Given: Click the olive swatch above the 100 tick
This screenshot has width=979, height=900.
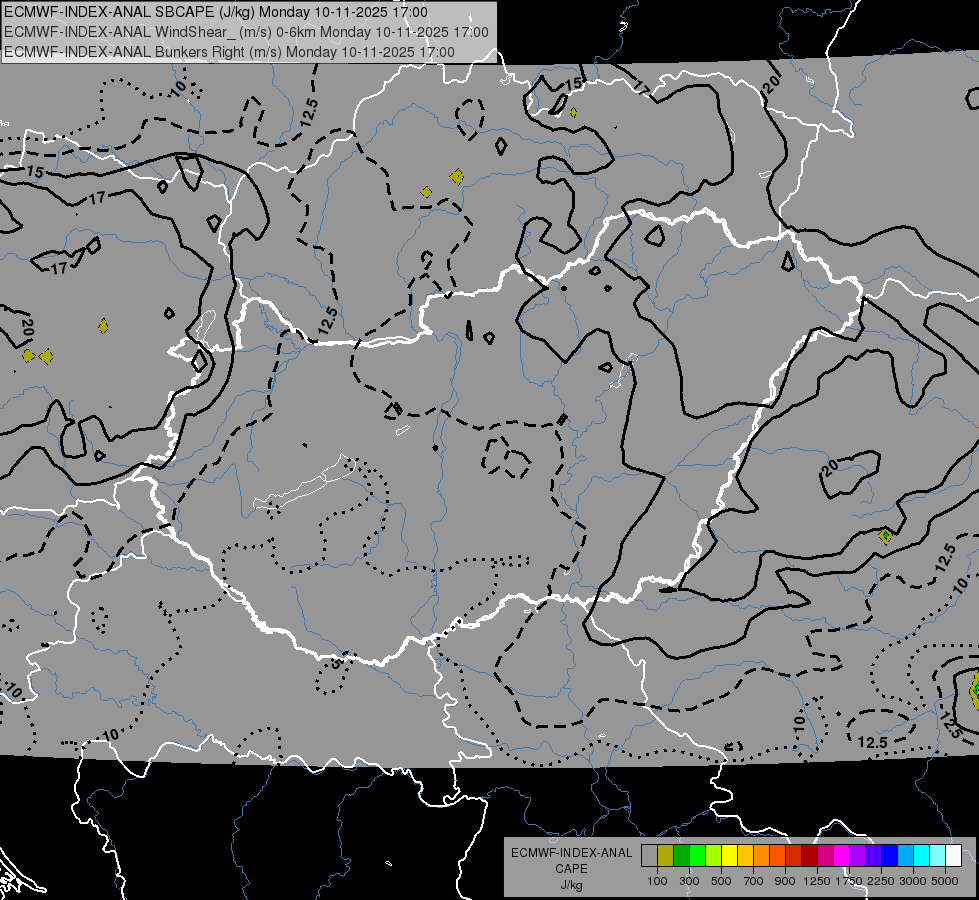Looking at the screenshot, I should click(666, 856).
